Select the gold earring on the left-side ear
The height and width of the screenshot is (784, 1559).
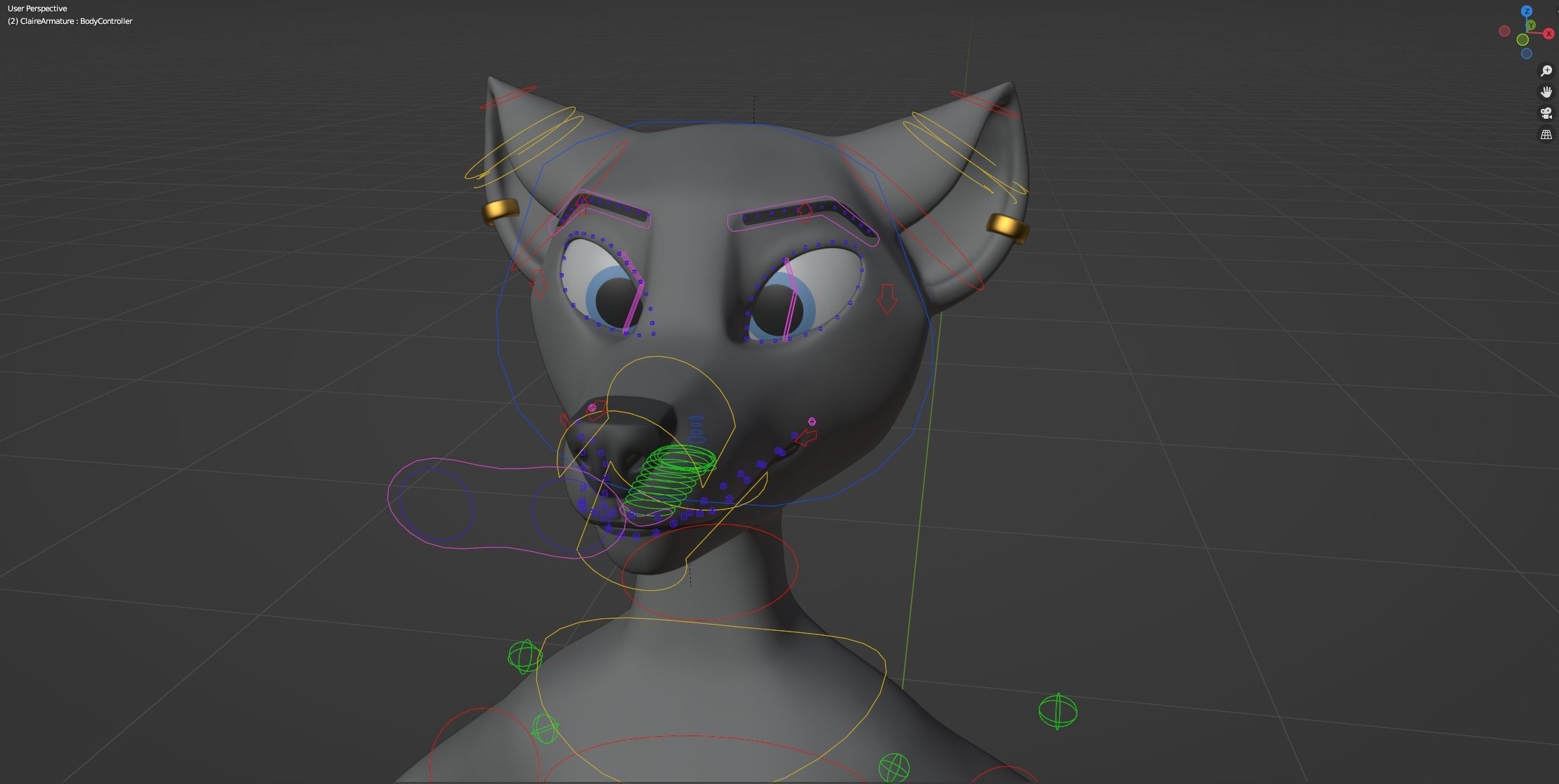tap(500, 210)
